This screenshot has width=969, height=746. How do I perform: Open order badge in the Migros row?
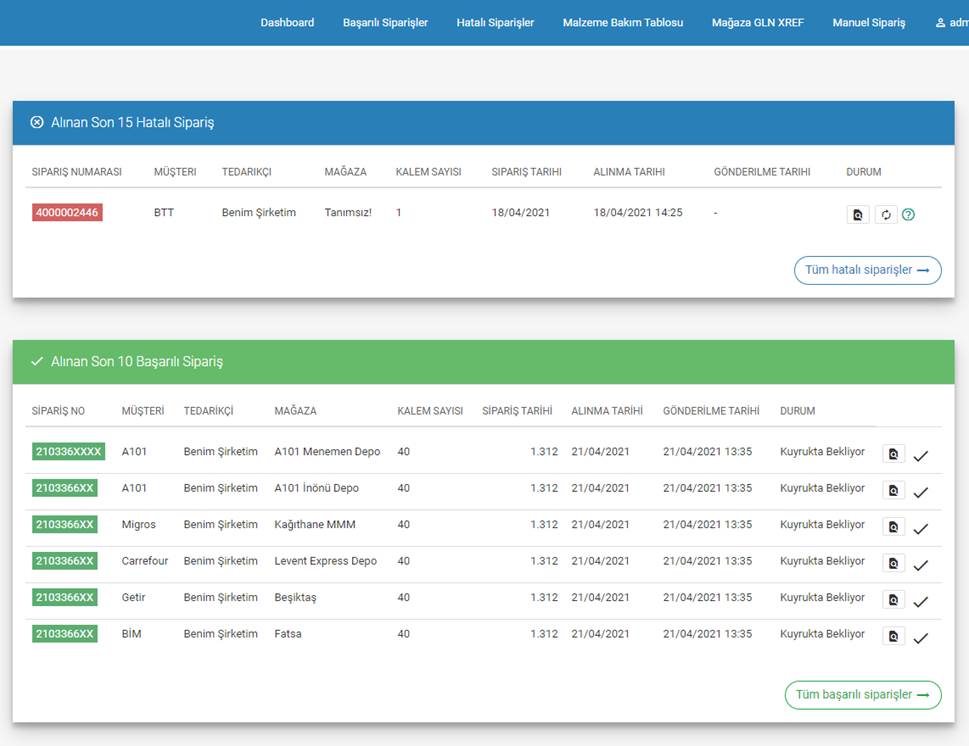pyautogui.click(x=64, y=525)
